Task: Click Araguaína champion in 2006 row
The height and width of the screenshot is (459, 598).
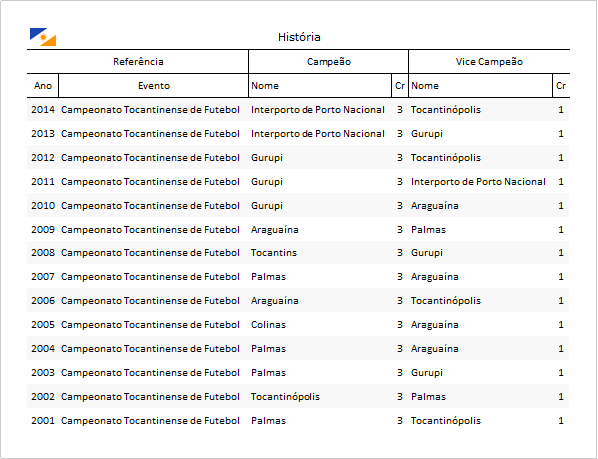Action: coord(274,301)
